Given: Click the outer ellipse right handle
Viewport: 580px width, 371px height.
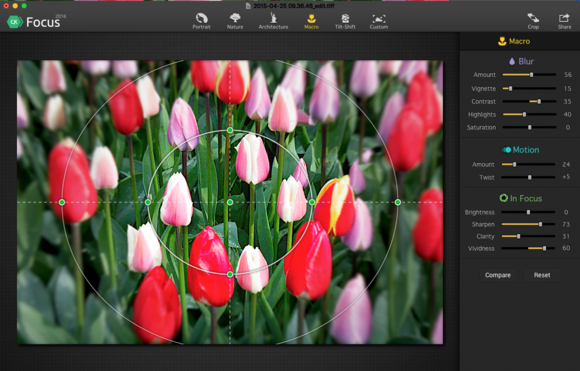Looking at the screenshot, I should pyautogui.click(x=398, y=202).
